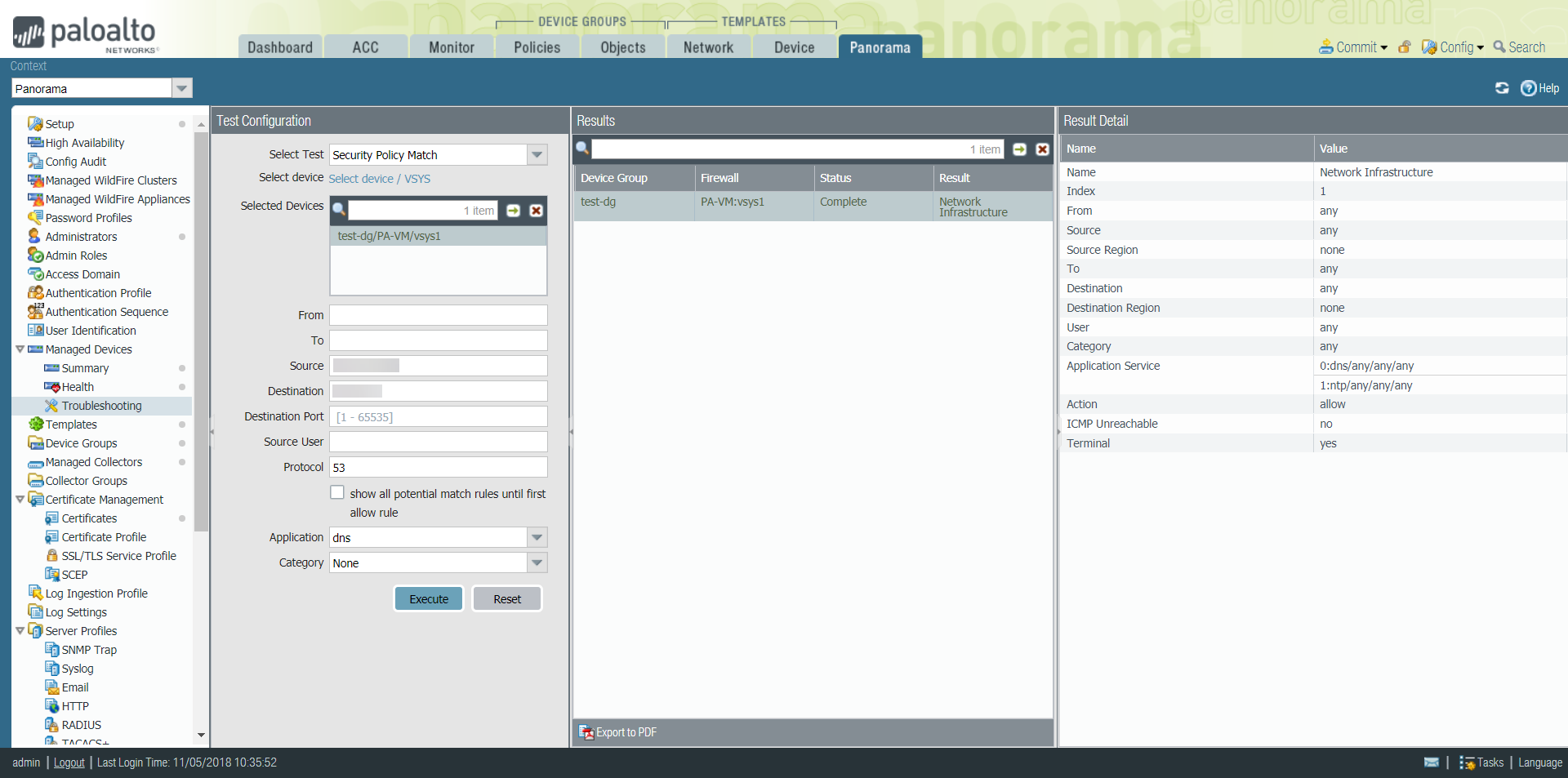Open Admin Roles

click(76, 256)
